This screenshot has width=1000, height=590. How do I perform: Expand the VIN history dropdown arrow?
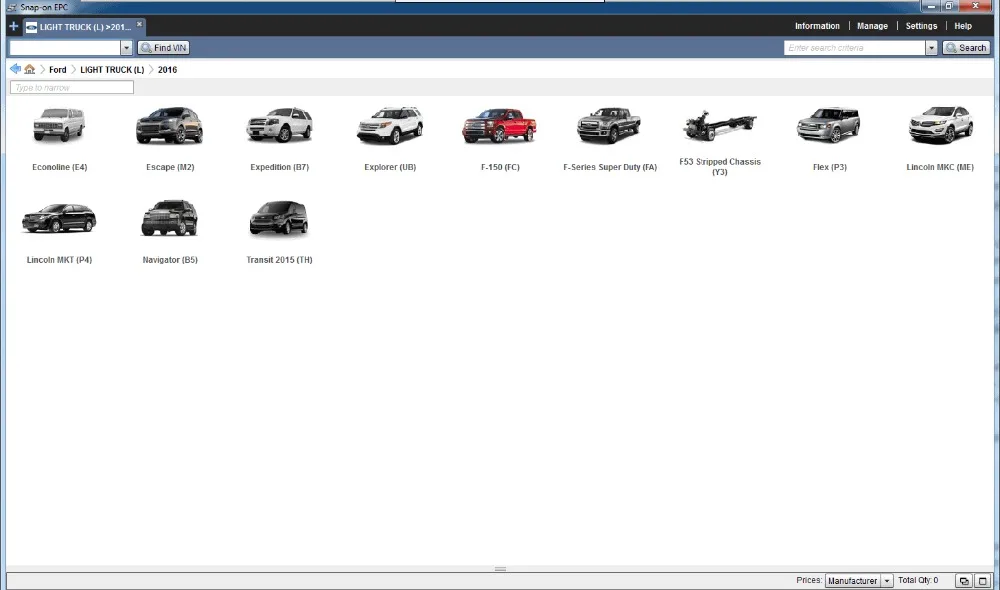[126, 48]
